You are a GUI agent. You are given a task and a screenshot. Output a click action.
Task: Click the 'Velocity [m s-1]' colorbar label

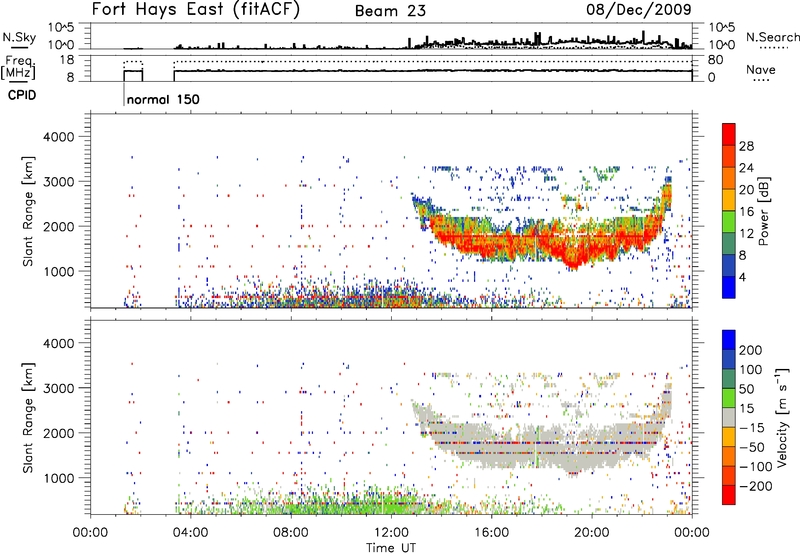pyautogui.click(x=782, y=417)
